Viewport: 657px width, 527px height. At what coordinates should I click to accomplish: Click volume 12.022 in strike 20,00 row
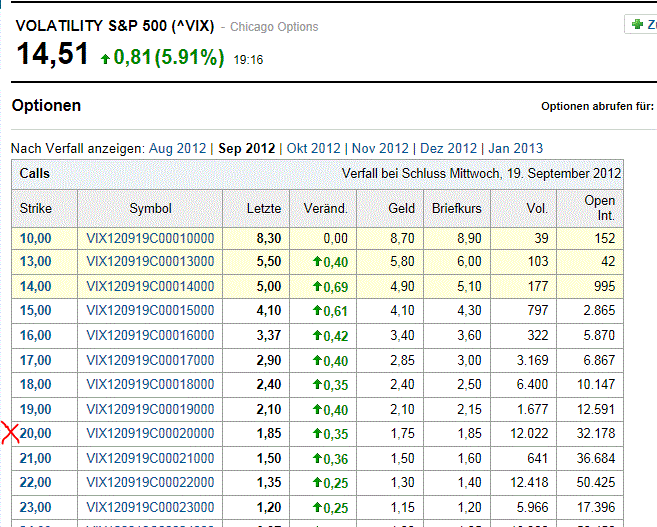[529, 433]
